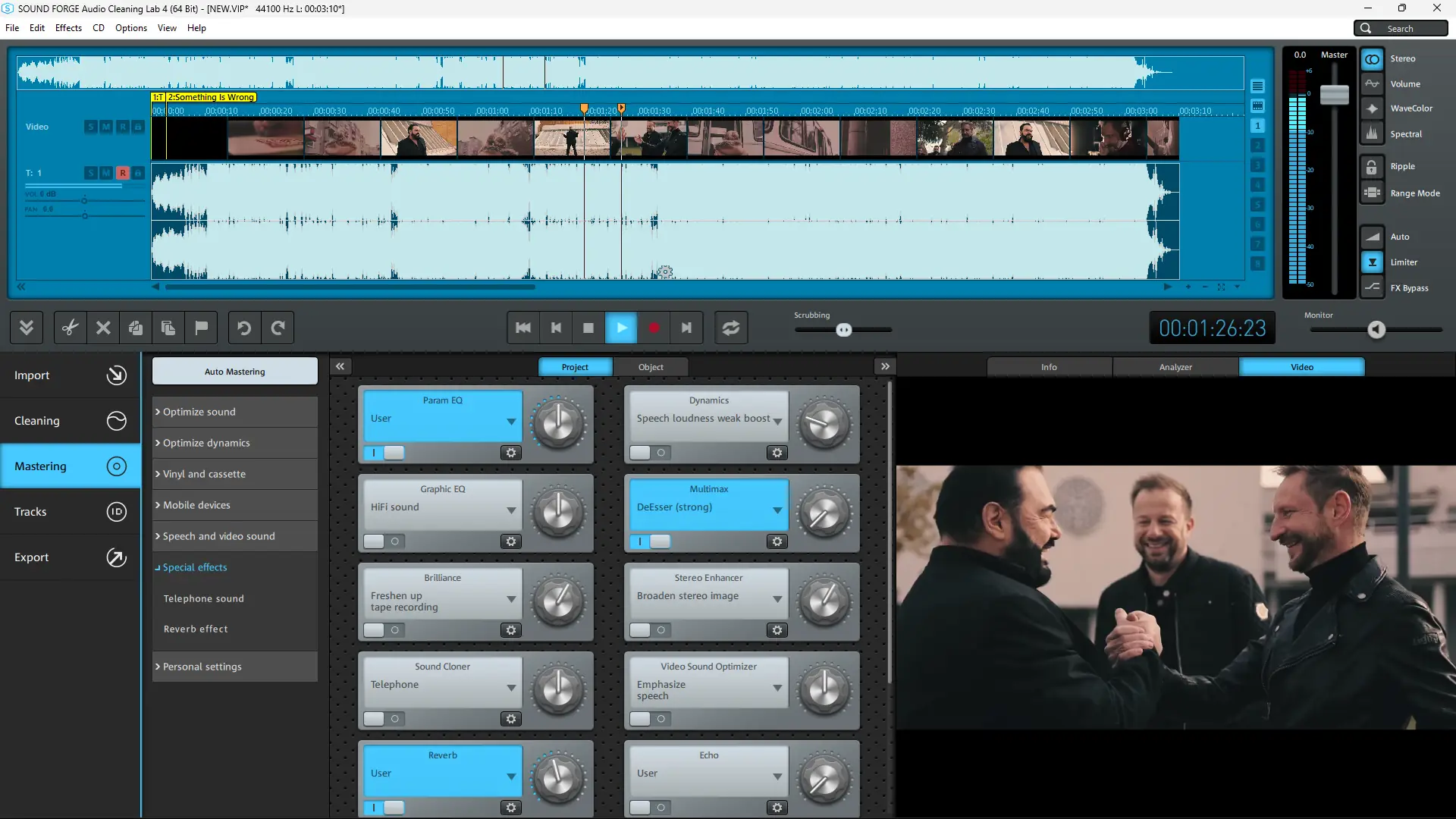This screenshot has width=1456, height=819.
Task: Toggle the loop playback icon
Action: tap(730, 328)
